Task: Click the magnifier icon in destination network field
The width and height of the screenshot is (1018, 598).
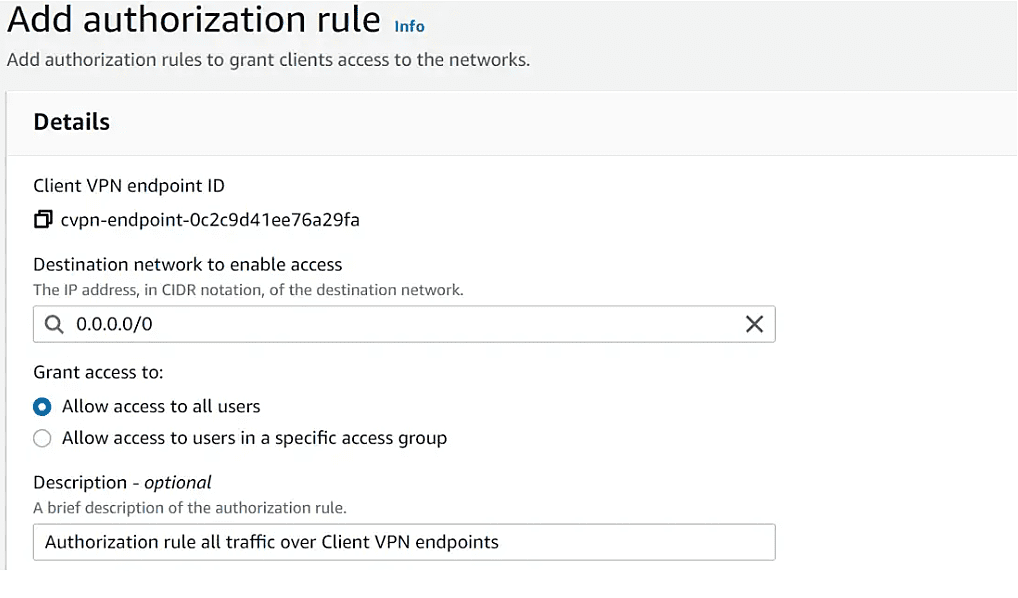Action: 55,324
